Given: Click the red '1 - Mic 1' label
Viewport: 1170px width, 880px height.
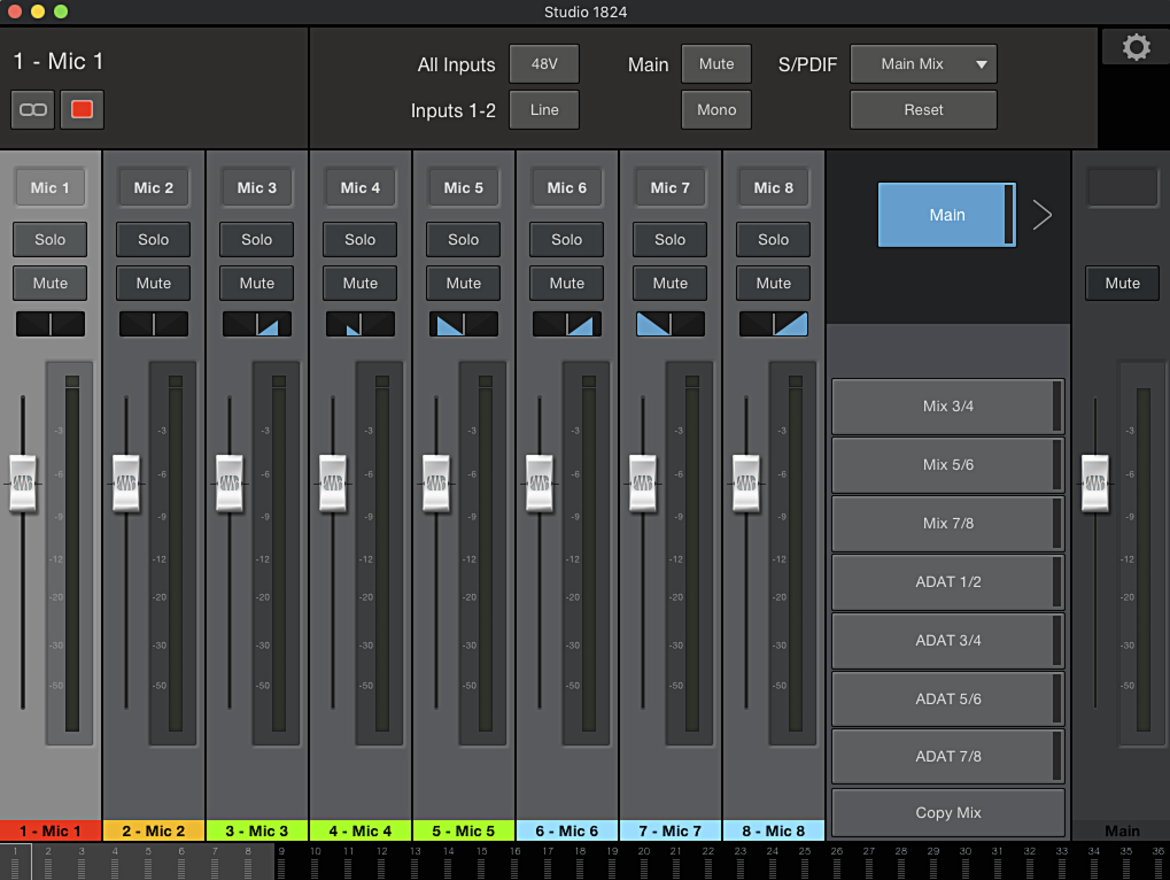Looking at the screenshot, I should click(x=50, y=831).
